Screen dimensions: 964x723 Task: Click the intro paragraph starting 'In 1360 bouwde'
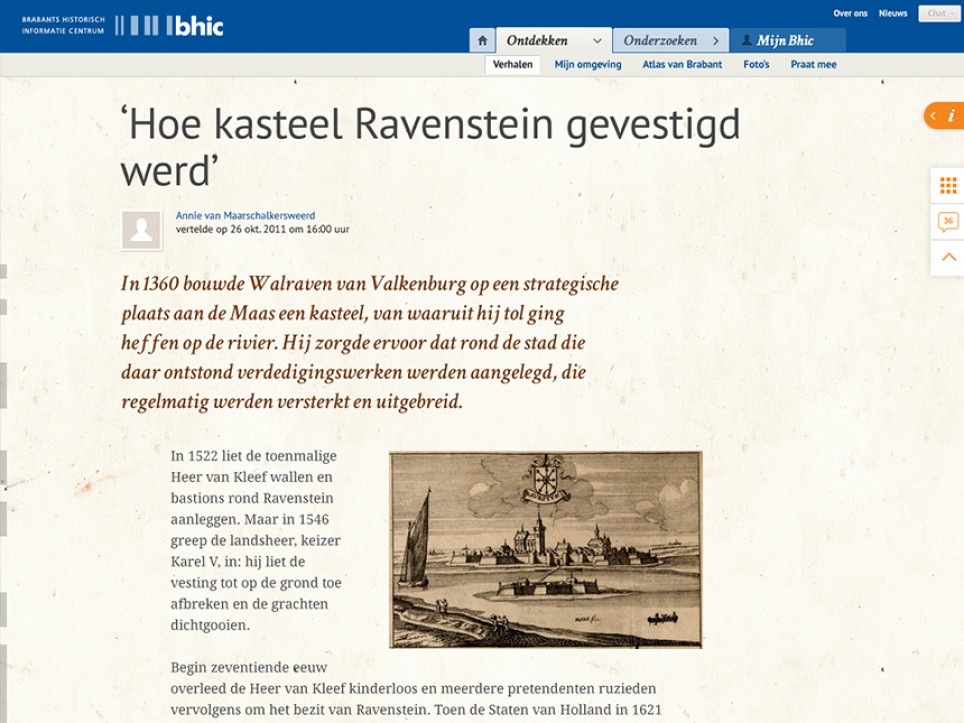[369, 342]
